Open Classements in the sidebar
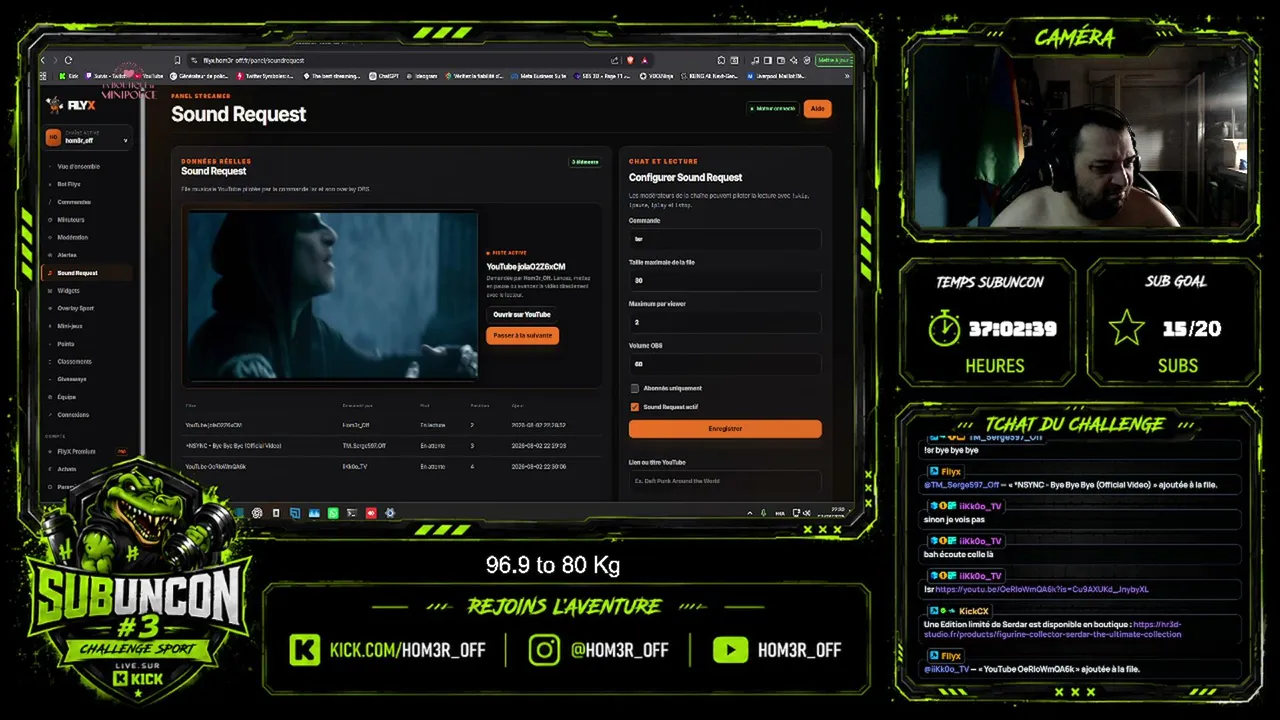The height and width of the screenshot is (720, 1280). pos(74,362)
